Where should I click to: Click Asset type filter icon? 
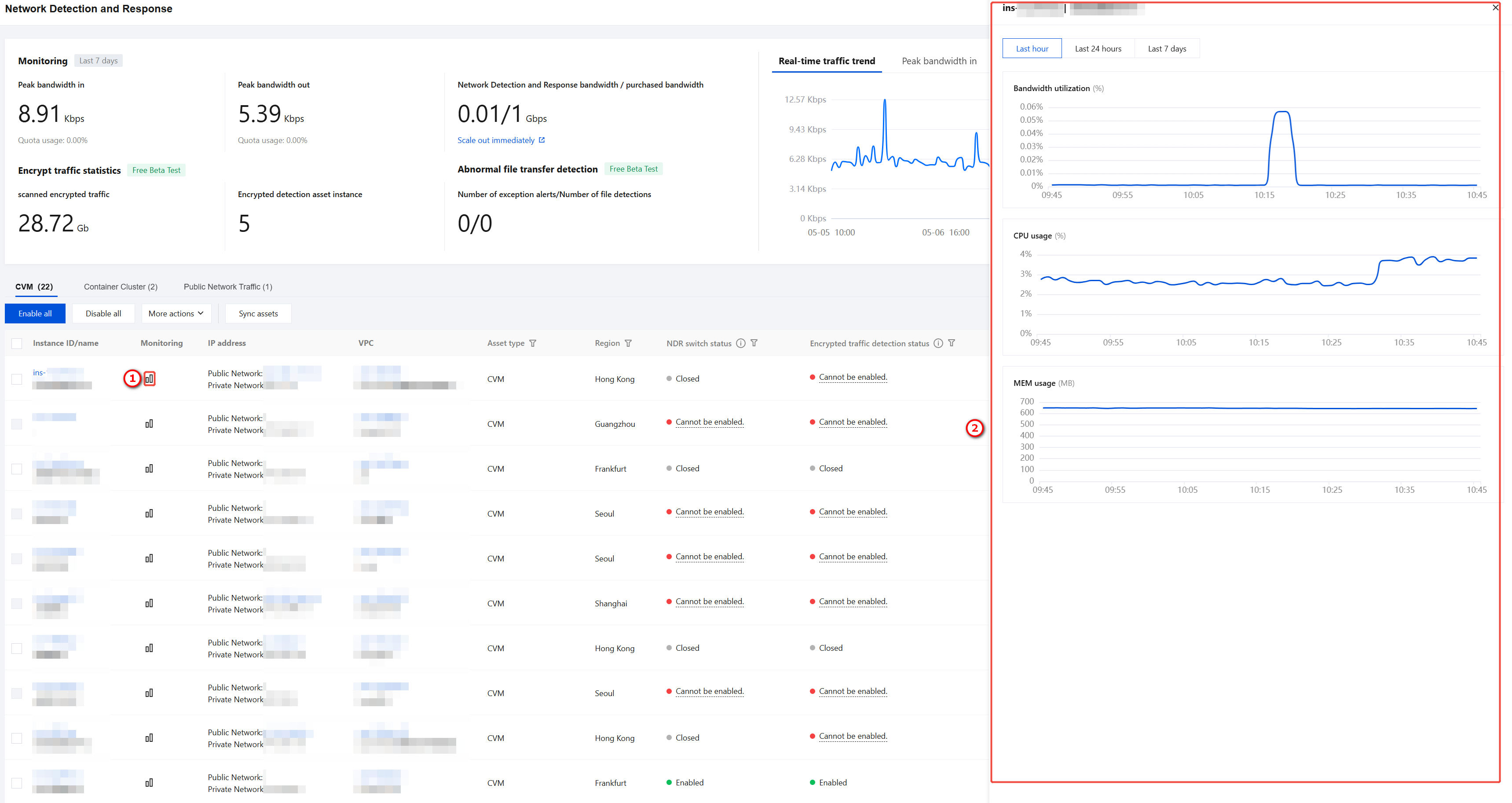pos(533,343)
